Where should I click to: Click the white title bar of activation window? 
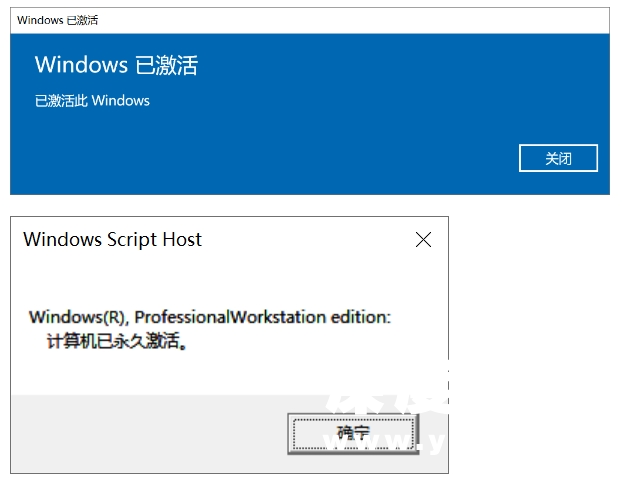coord(310,20)
